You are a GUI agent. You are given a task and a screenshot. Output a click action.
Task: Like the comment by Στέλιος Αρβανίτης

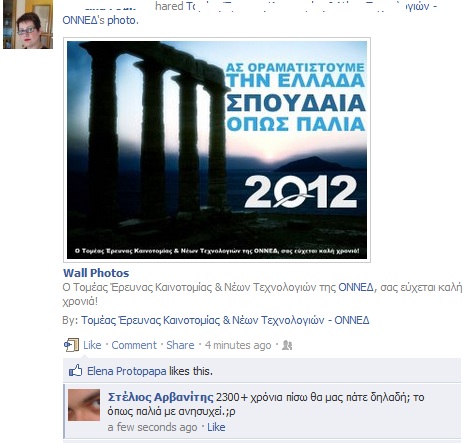pos(216,427)
